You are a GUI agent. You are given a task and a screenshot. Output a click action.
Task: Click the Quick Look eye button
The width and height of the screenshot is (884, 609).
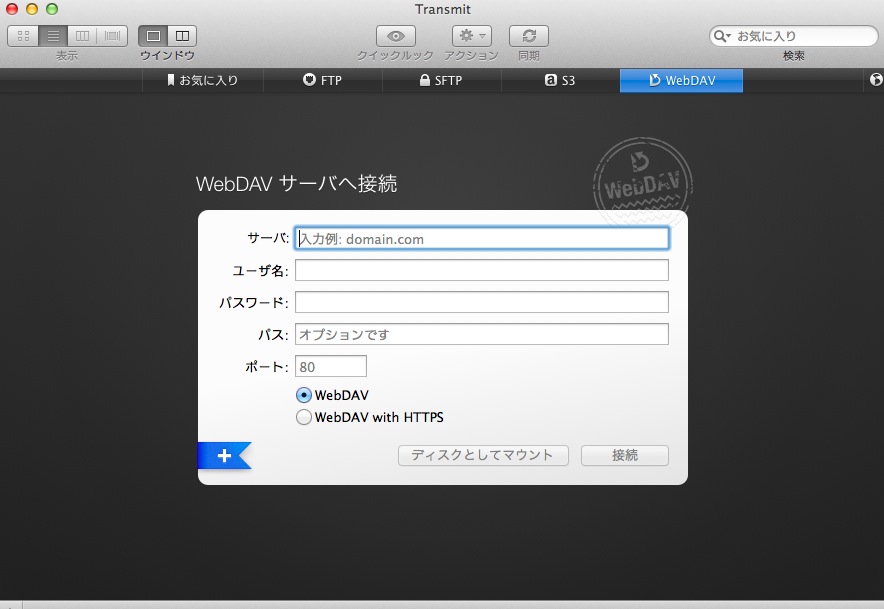396,36
